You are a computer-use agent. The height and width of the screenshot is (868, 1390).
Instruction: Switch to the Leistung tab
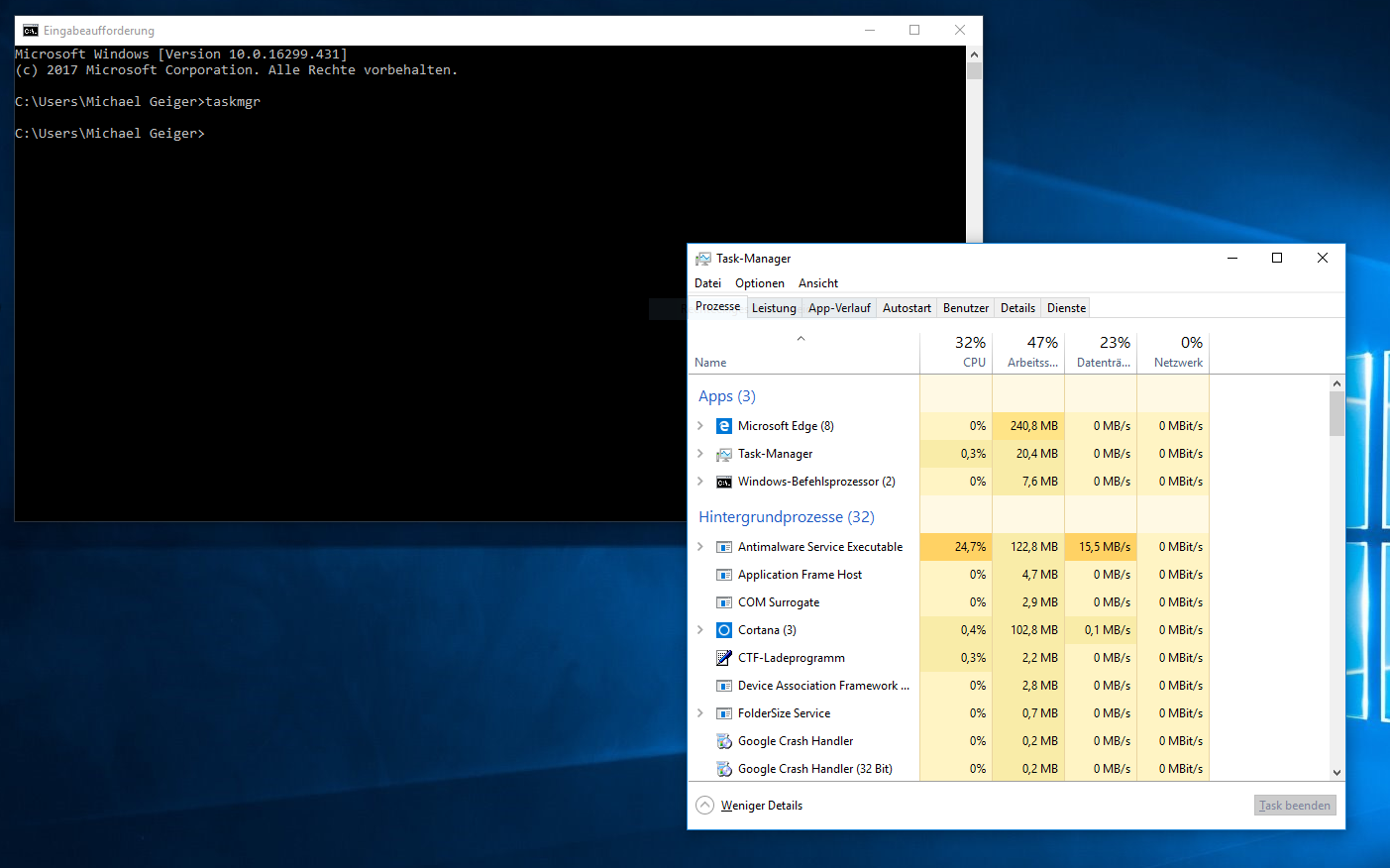point(774,308)
